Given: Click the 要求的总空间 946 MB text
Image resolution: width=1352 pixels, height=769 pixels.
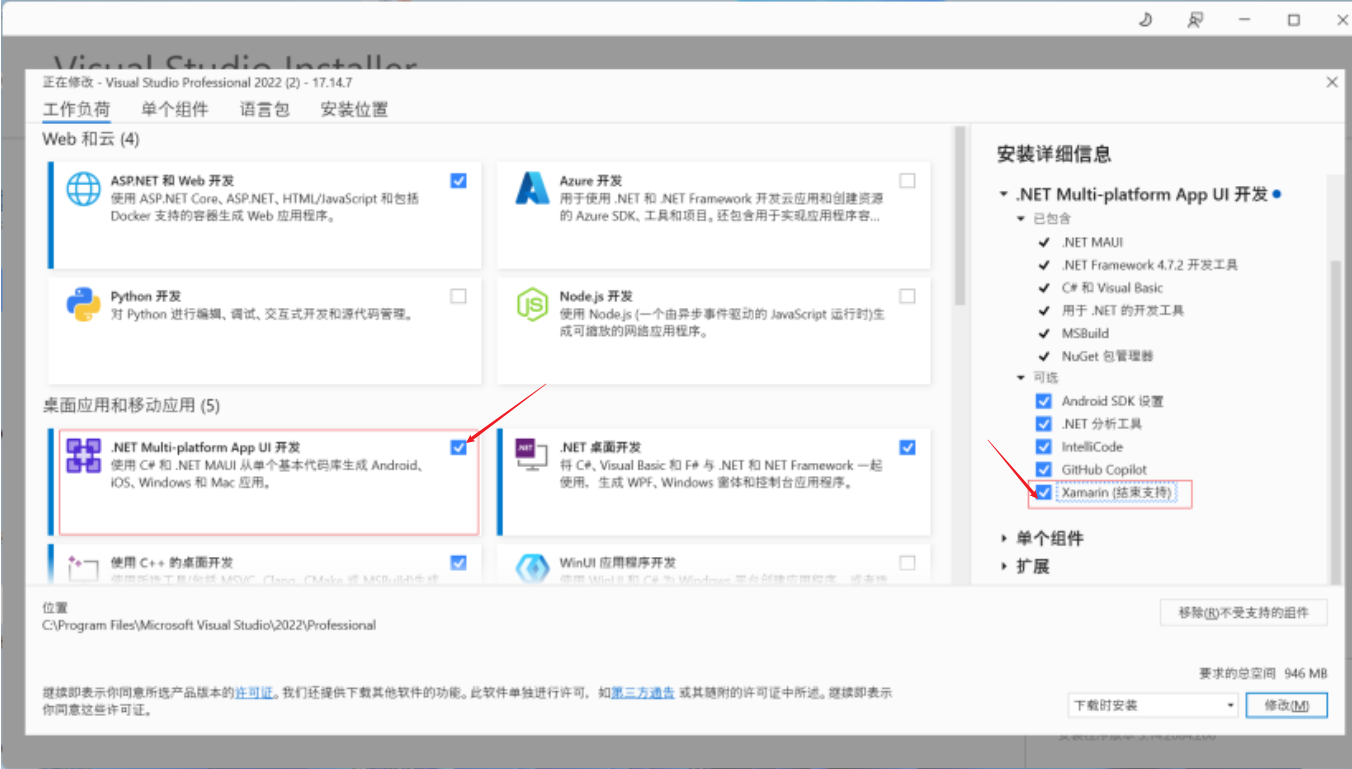Looking at the screenshot, I should point(1262,674).
